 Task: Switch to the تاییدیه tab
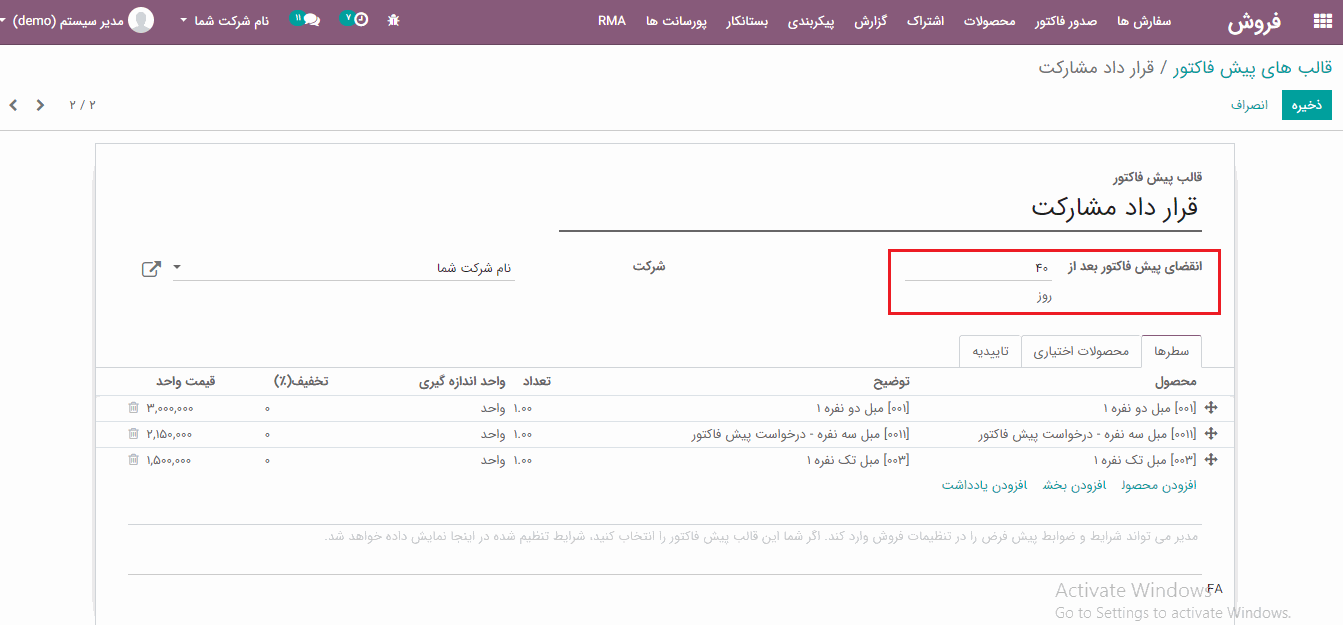pos(990,352)
